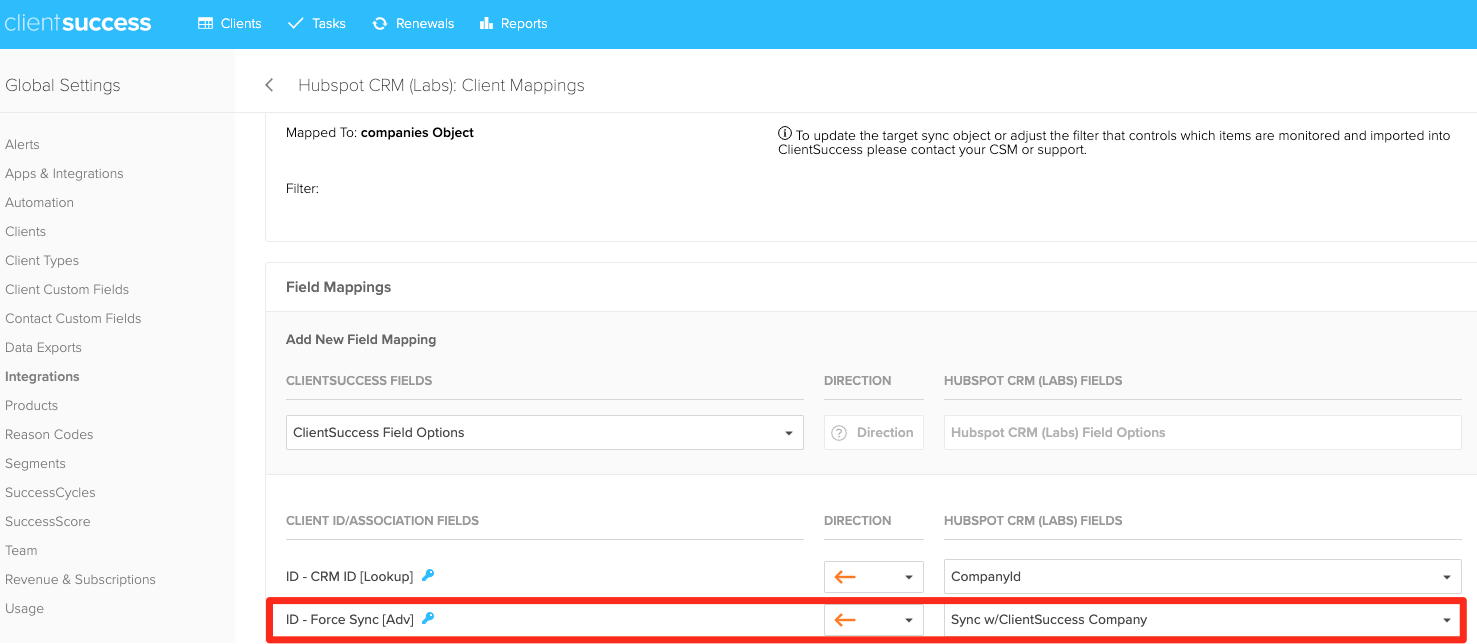The width and height of the screenshot is (1477, 644).
Task: Click the key icon next to ID - Force Sync [Adv]
Action: 428,618
